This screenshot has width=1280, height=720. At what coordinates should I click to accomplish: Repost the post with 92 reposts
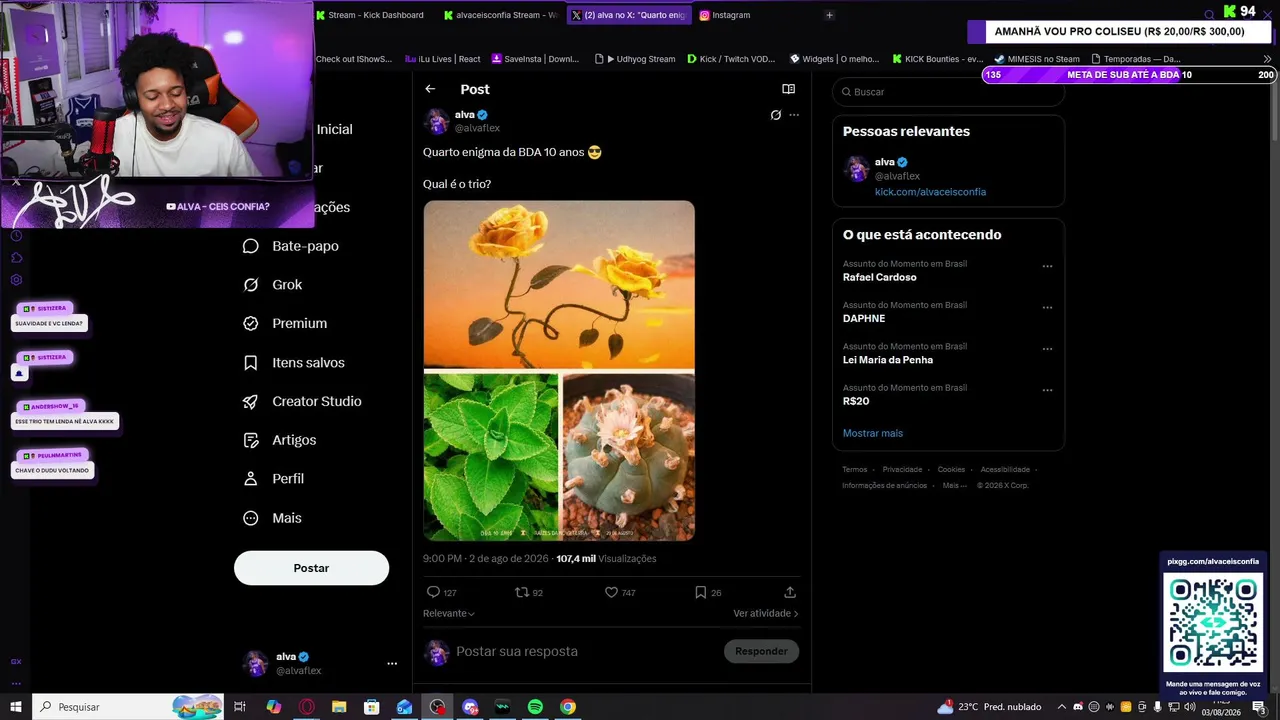click(x=528, y=592)
